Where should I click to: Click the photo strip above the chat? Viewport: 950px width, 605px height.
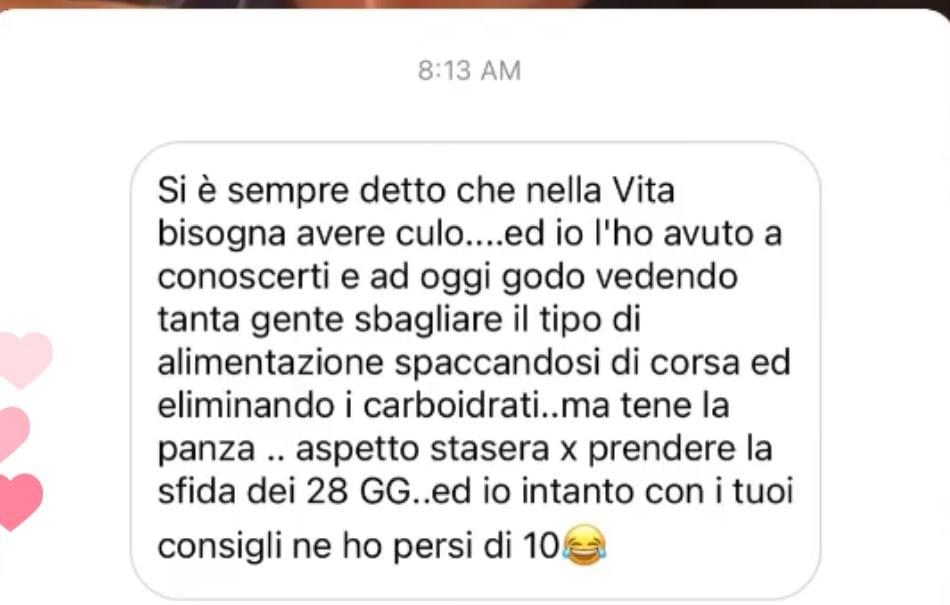click(x=475, y=4)
